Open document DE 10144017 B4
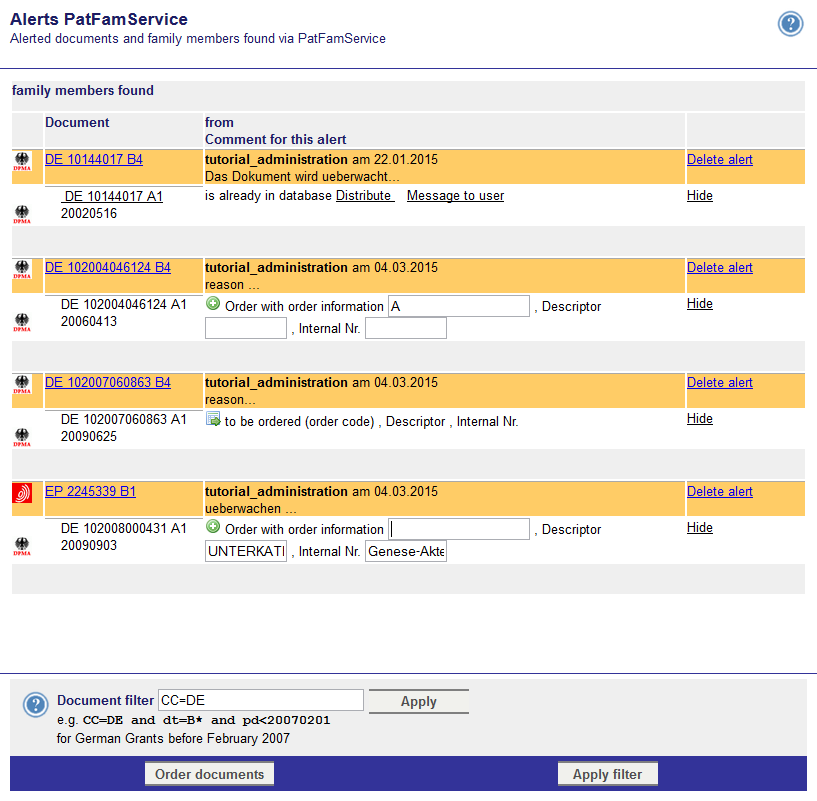817x801 pixels. coord(94,160)
